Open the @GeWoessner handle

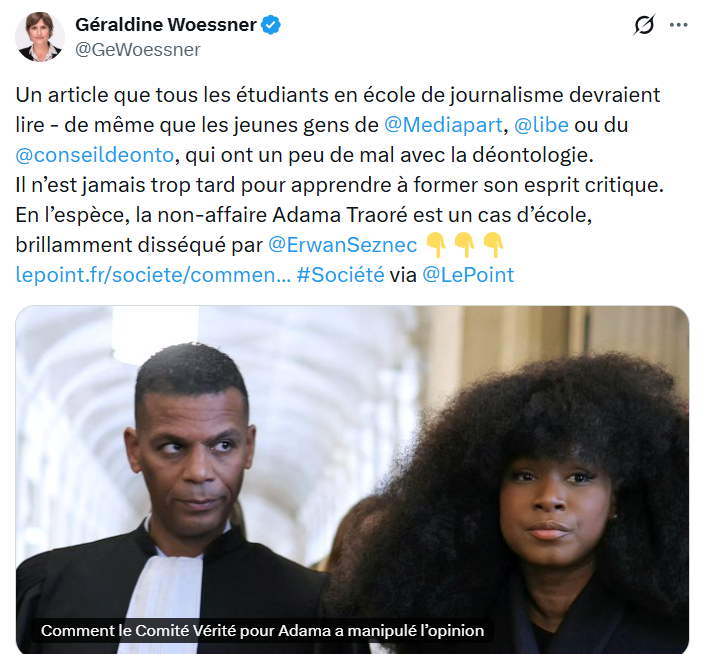pyautogui.click(x=138, y=50)
